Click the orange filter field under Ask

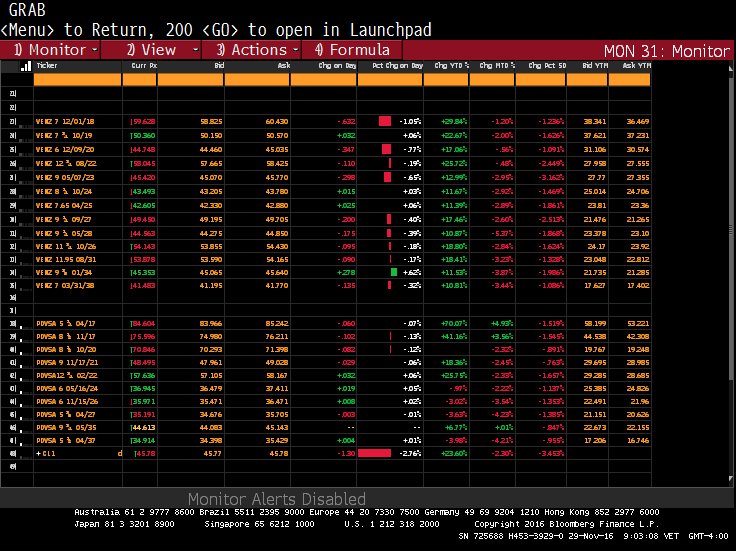(257, 80)
